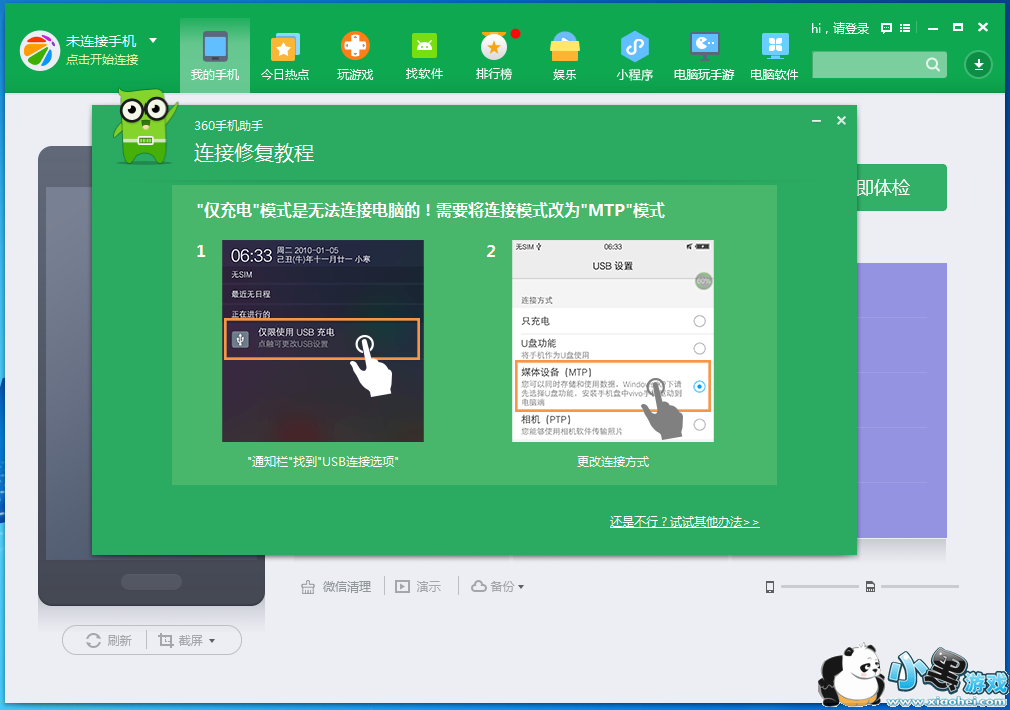Image resolution: width=1010 pixels, height=710 pixels.
Task: Click the SD card storage usage bar
Action: tap(920, 587)
